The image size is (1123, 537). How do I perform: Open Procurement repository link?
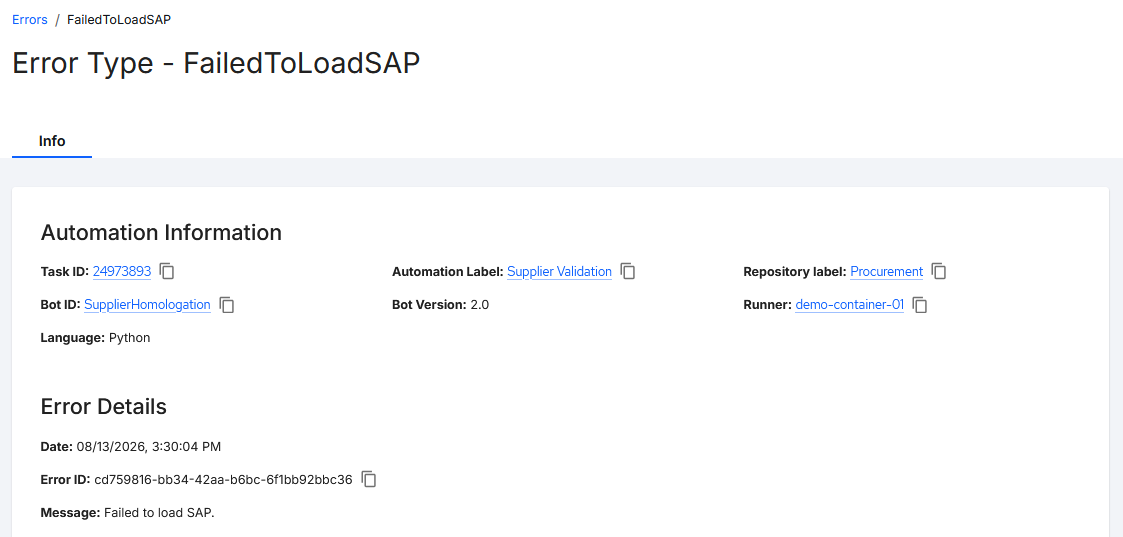click(887, 271)
